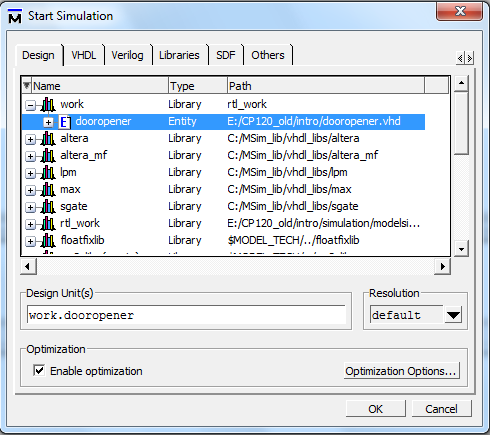
Task: Click the ModelSim M title bar icon
Action: (x=15, y=16)
